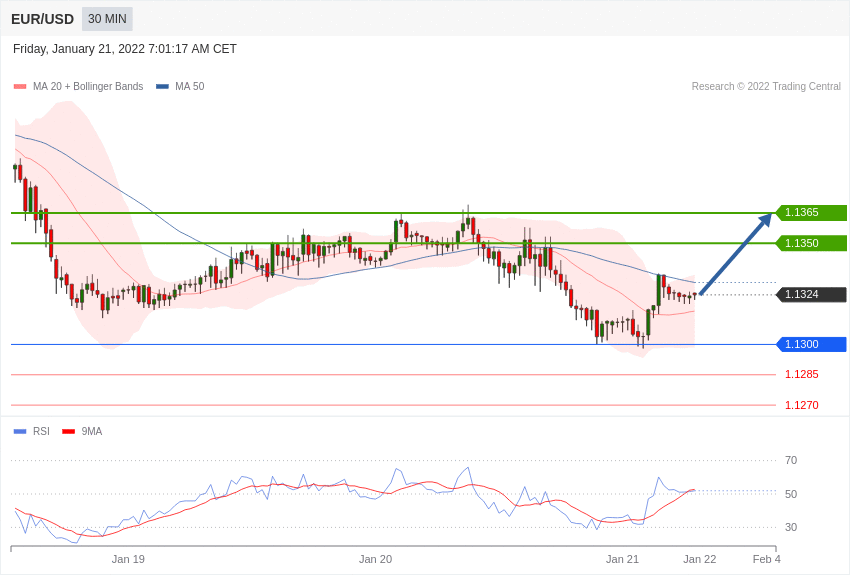
Task: Click the 9MA red legend swatch
Action: click(x=69, y=432)
